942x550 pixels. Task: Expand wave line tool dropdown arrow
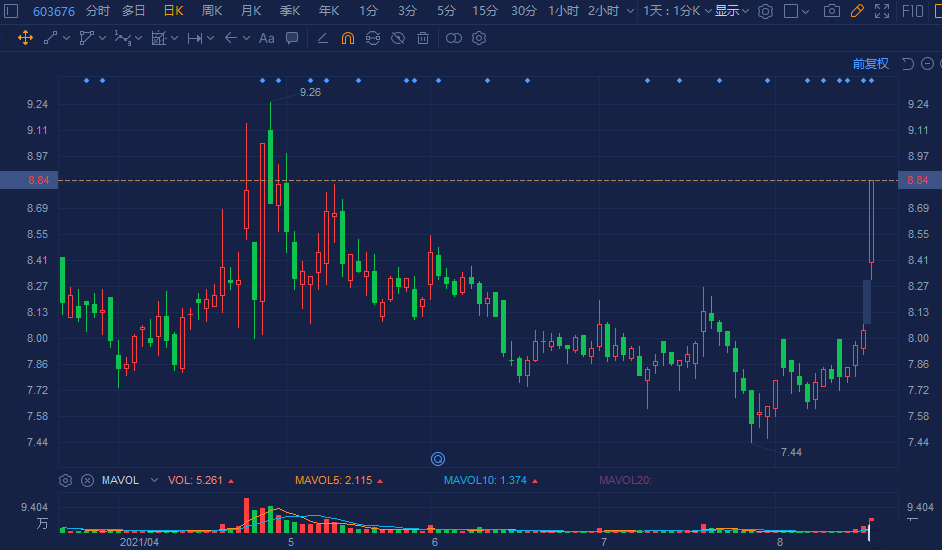point(138,38)
